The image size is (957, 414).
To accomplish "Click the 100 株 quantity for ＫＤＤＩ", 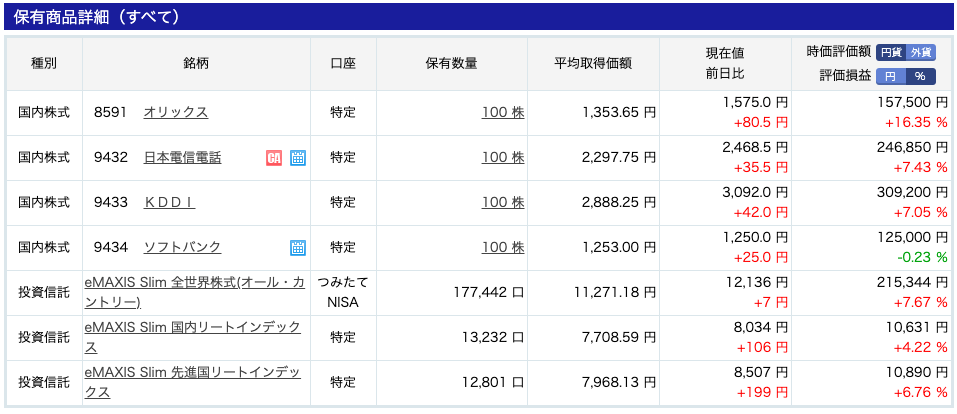I will (503, 202).
